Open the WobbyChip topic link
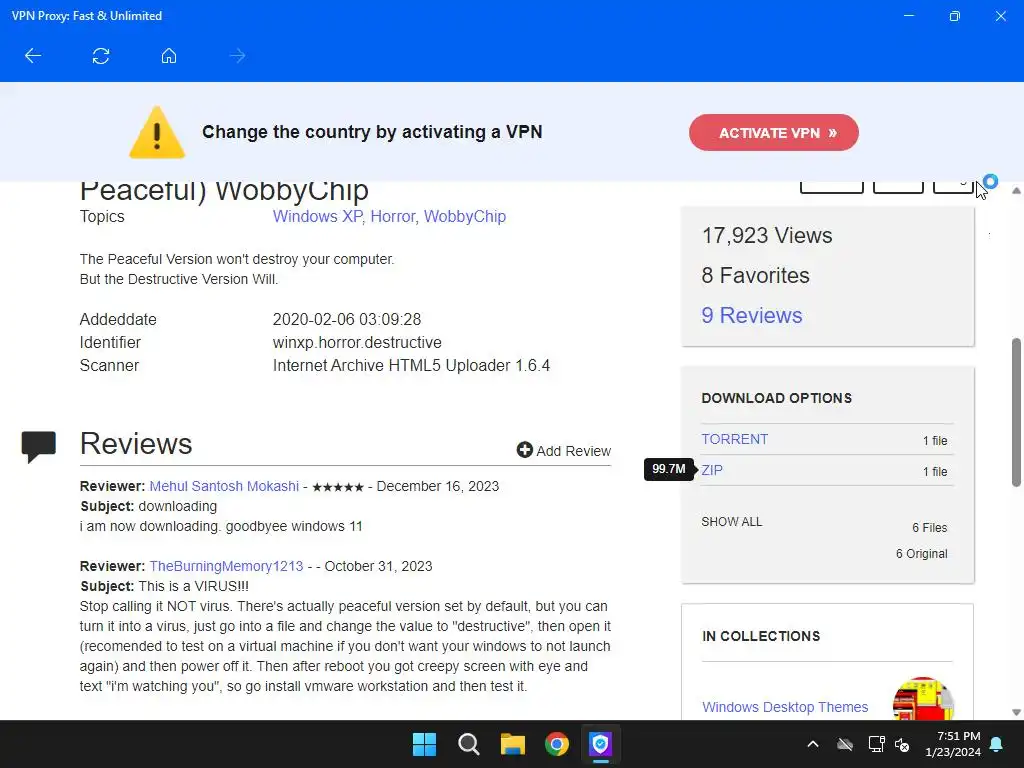Screen dimensions: 1024x768 point(465,216)
